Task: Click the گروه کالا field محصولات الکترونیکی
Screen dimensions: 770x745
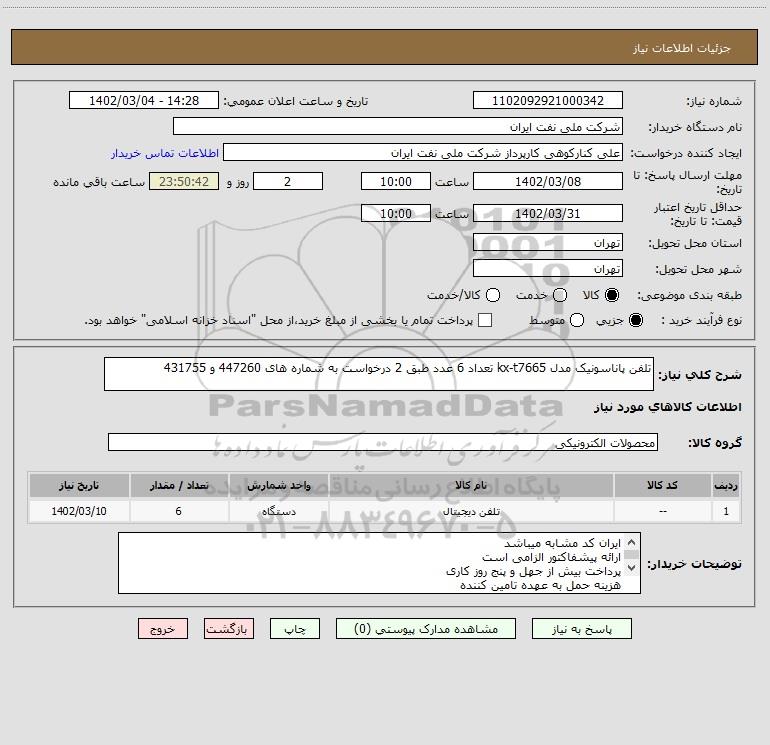Action: point(383,442)
